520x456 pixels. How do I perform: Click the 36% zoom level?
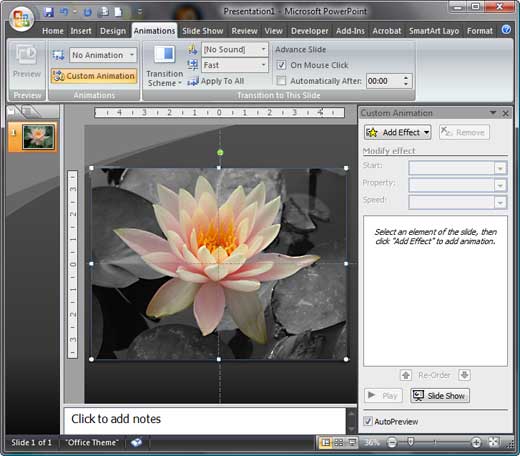(372, 443)
